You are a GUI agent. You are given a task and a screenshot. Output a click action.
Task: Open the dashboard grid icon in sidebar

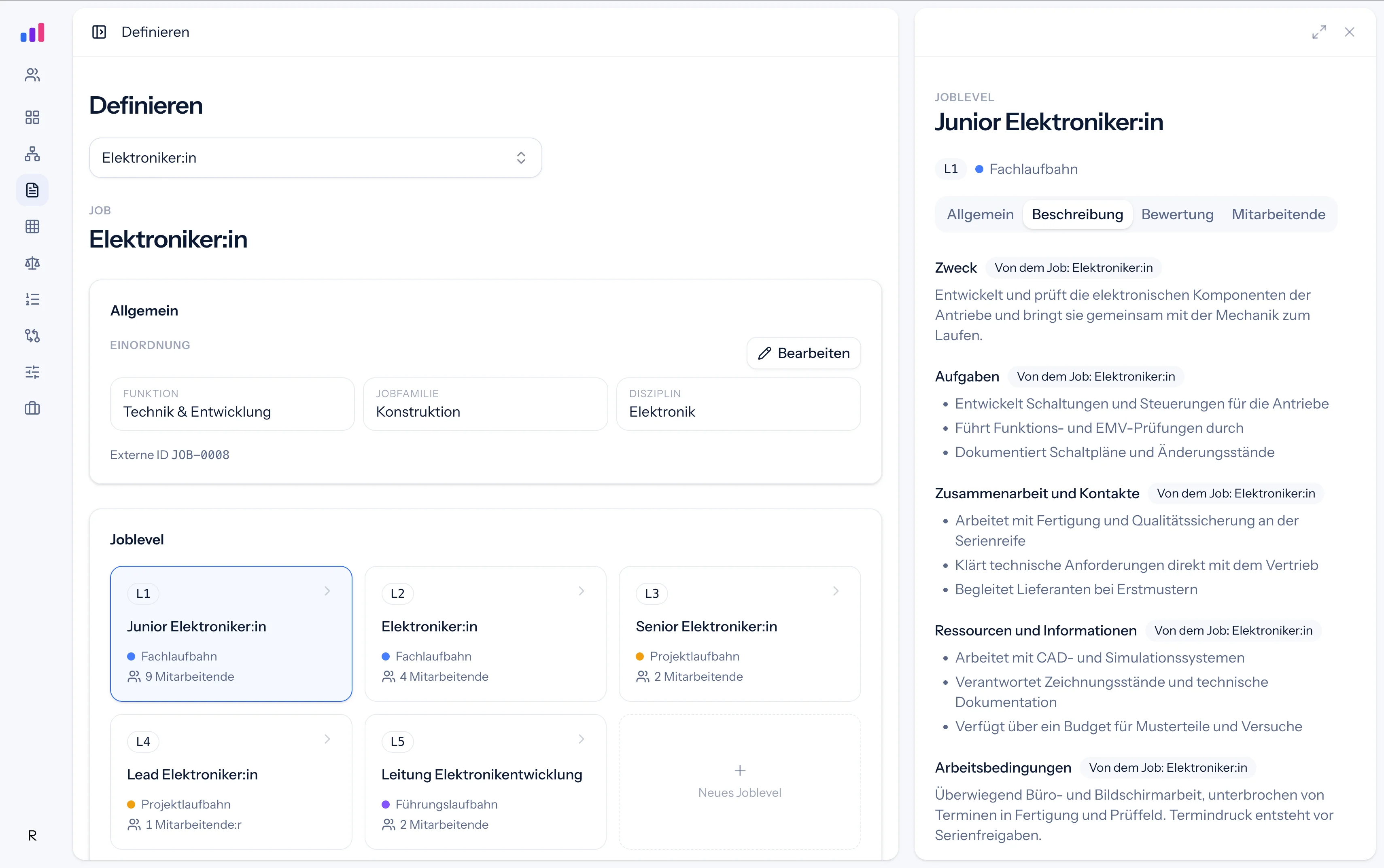tap(32, 117)
